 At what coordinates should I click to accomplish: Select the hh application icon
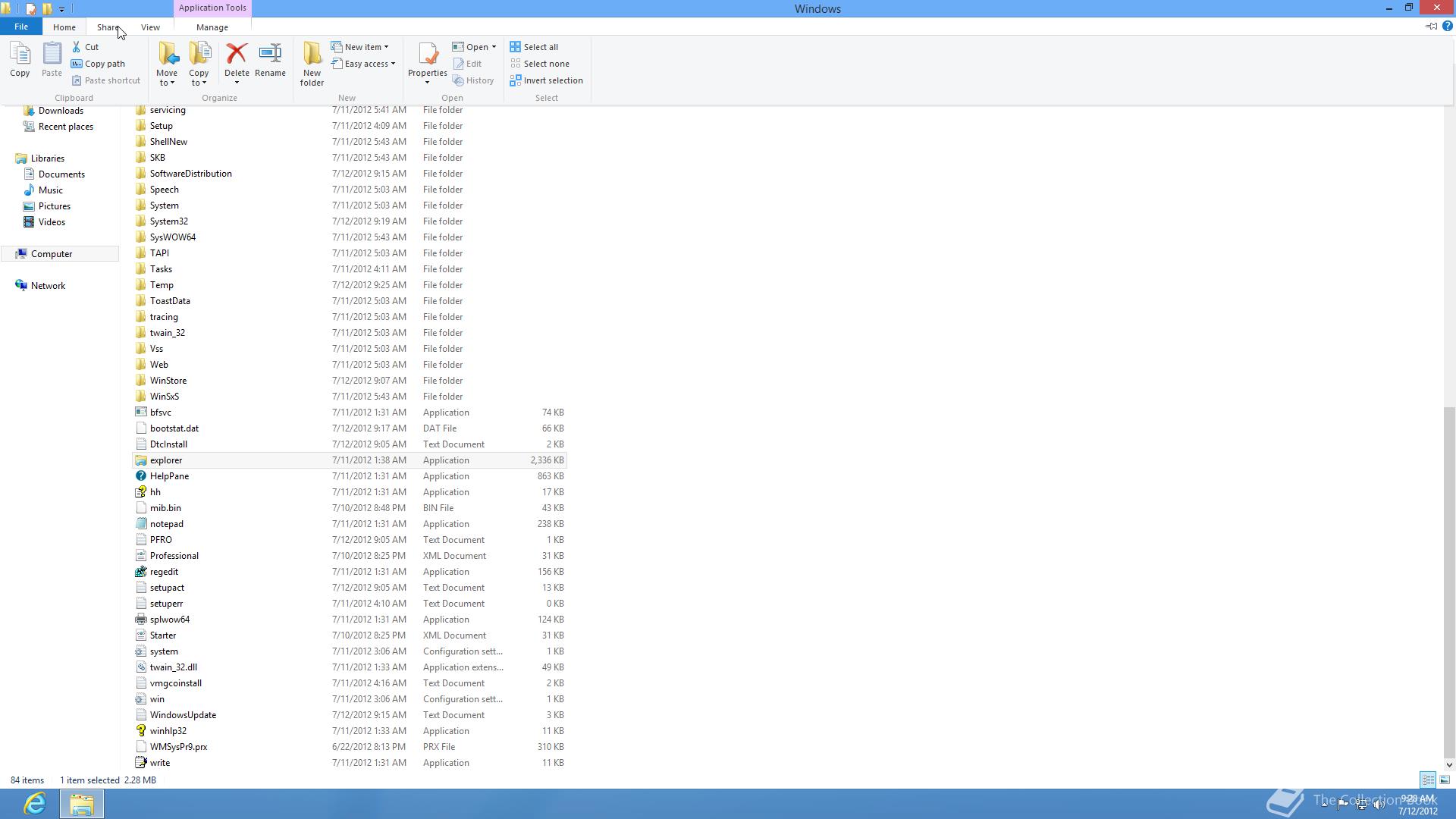coord(140,492)
